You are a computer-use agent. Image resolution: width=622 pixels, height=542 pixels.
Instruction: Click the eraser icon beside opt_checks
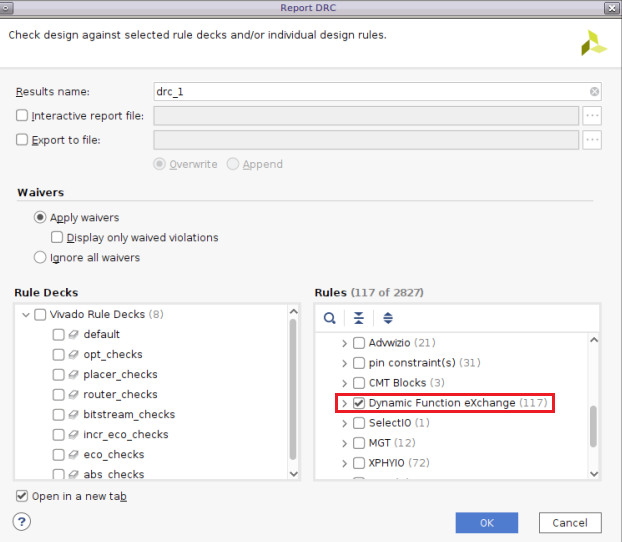click(73, 354)
